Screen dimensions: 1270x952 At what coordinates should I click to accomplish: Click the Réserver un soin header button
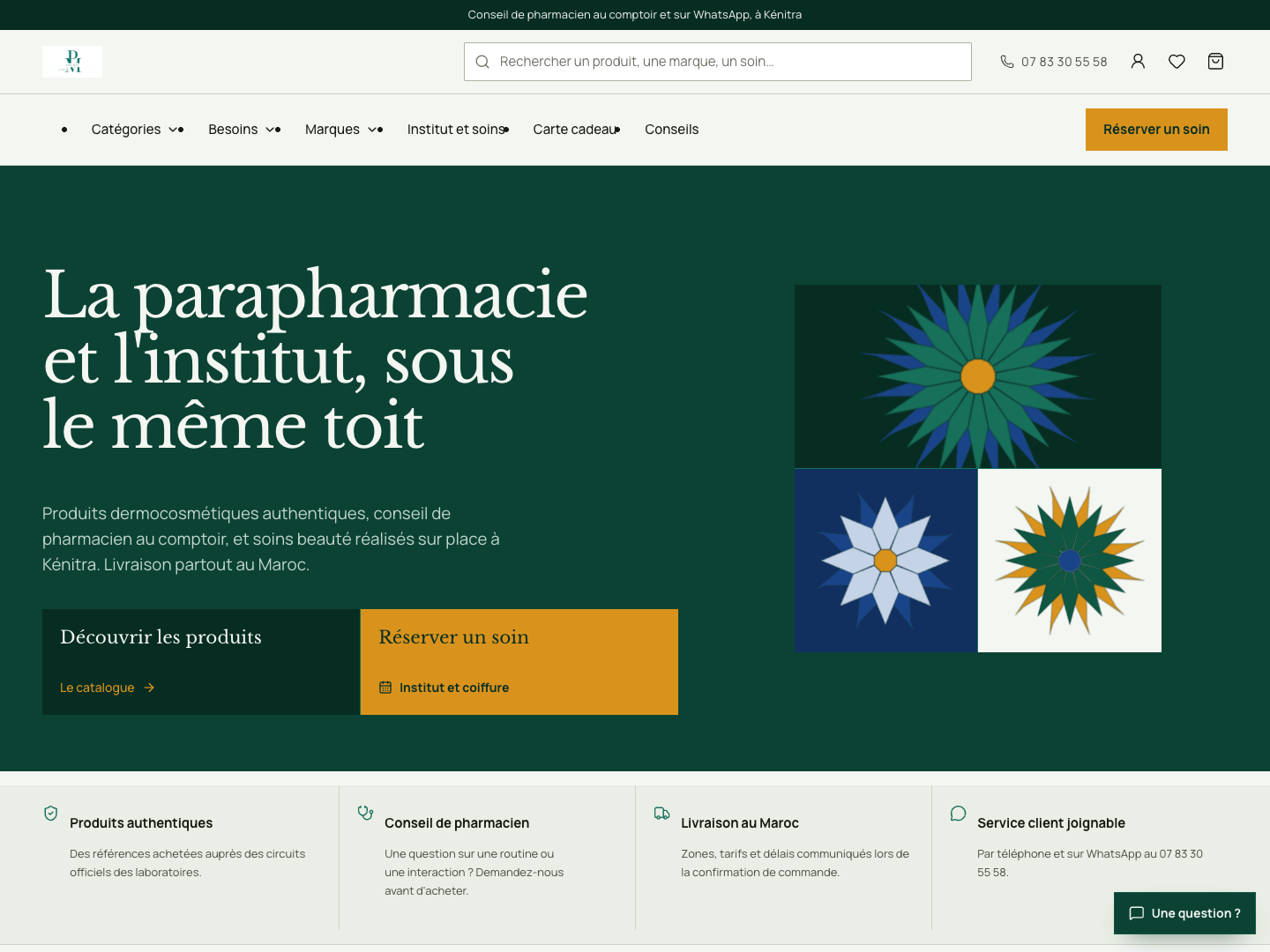pos(1156,130)
